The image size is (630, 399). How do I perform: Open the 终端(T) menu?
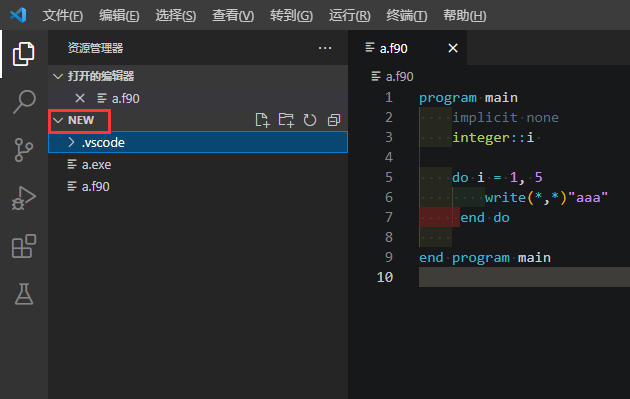point(407,16)
